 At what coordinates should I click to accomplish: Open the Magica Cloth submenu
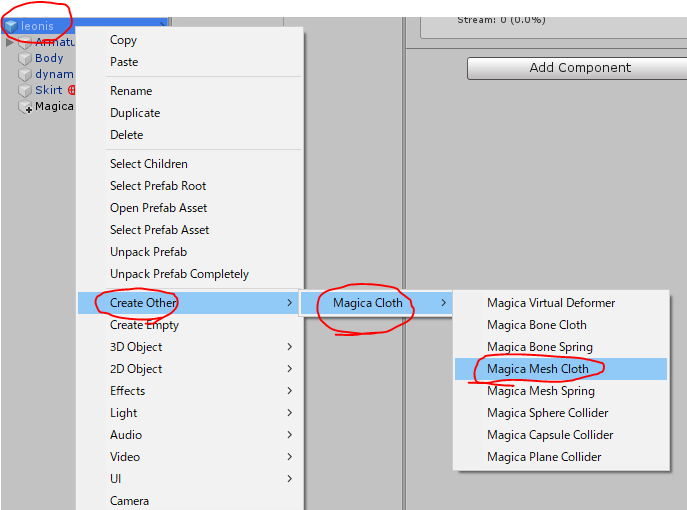(x=377, y=303)
